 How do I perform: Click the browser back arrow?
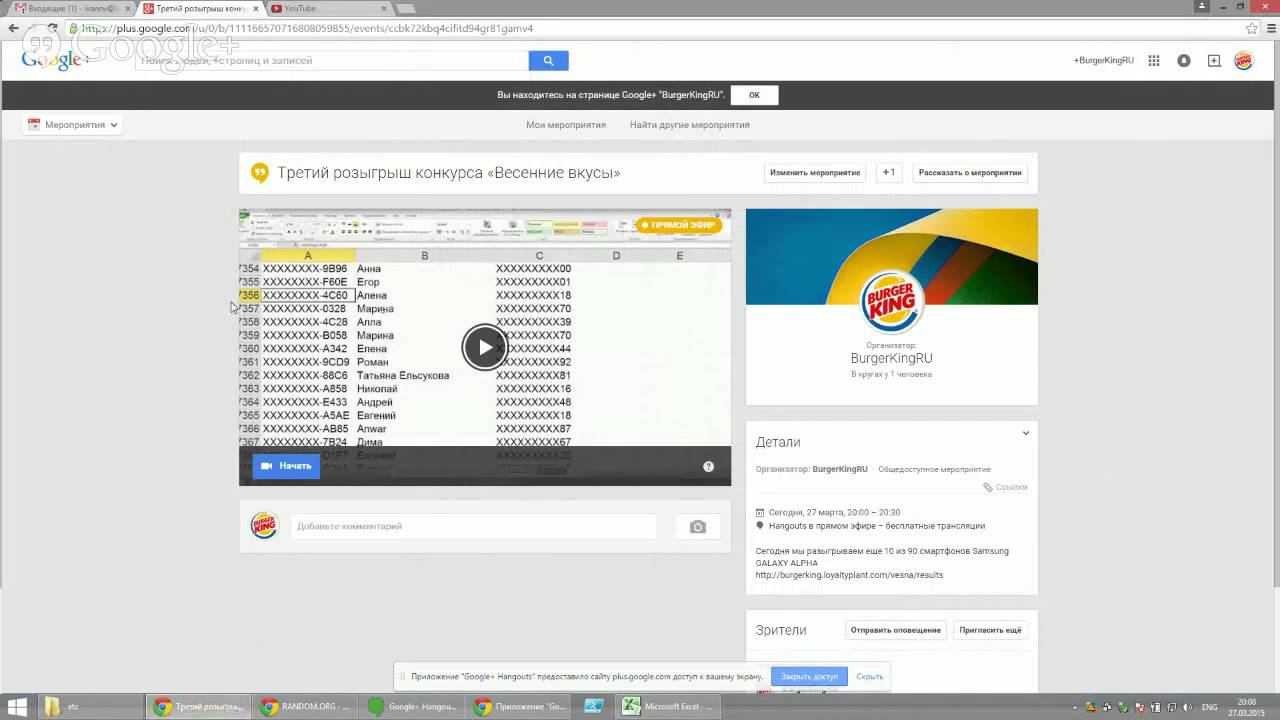pos(13,28)
